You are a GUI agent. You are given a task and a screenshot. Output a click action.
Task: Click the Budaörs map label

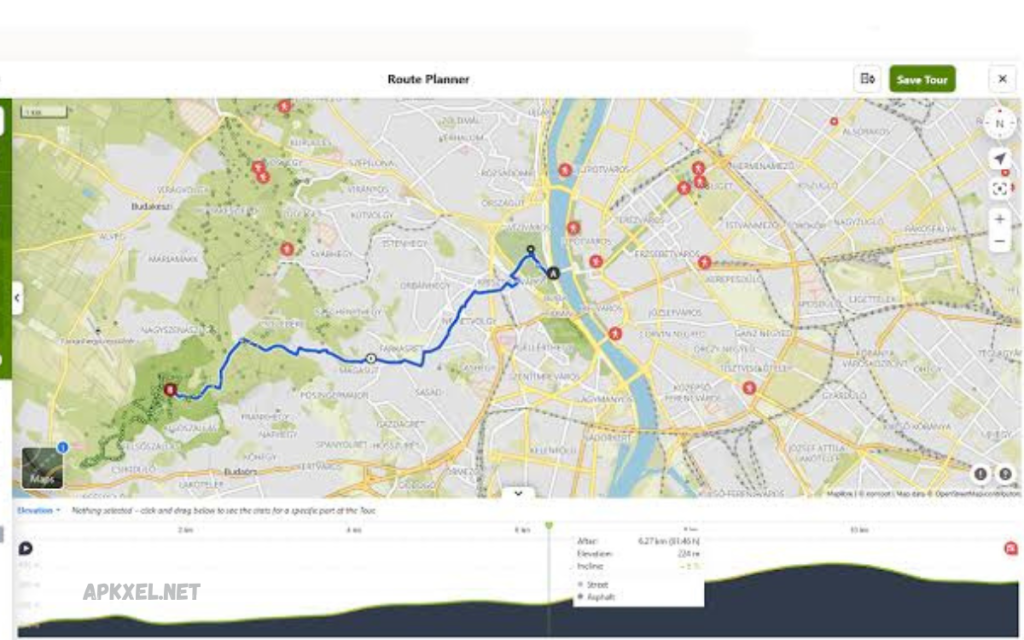240,472
